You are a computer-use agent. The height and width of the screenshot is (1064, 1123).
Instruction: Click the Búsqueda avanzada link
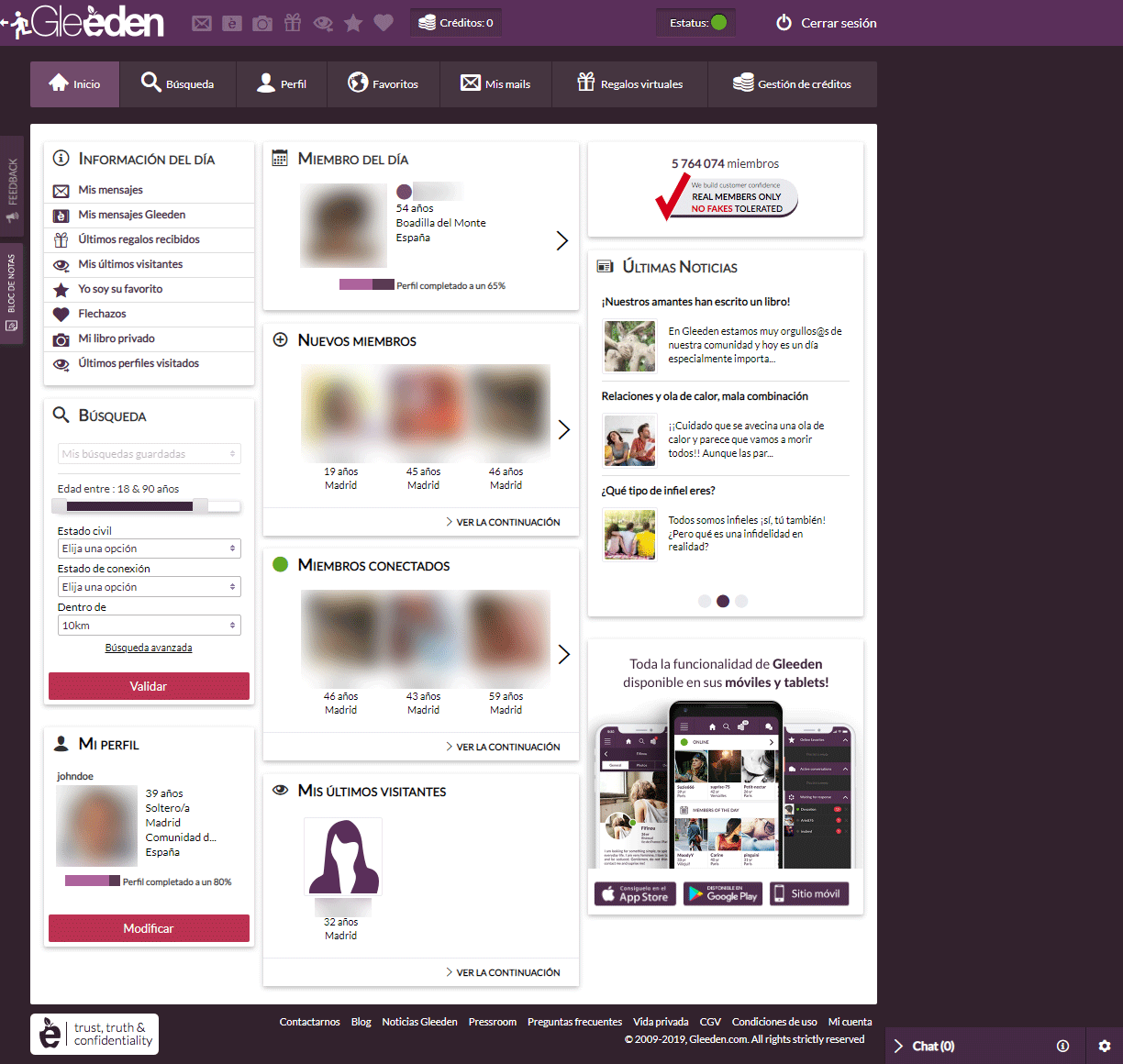pyautogui.click(x=149, y=648)
